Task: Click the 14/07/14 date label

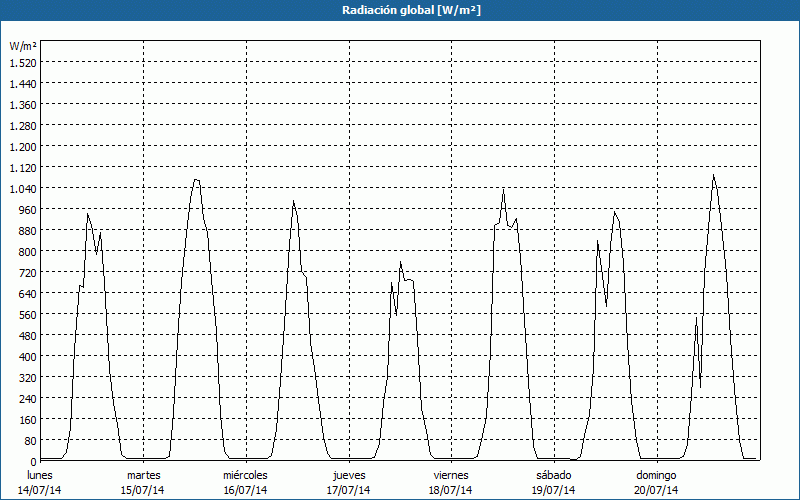Action: click(x=40, y=490)
